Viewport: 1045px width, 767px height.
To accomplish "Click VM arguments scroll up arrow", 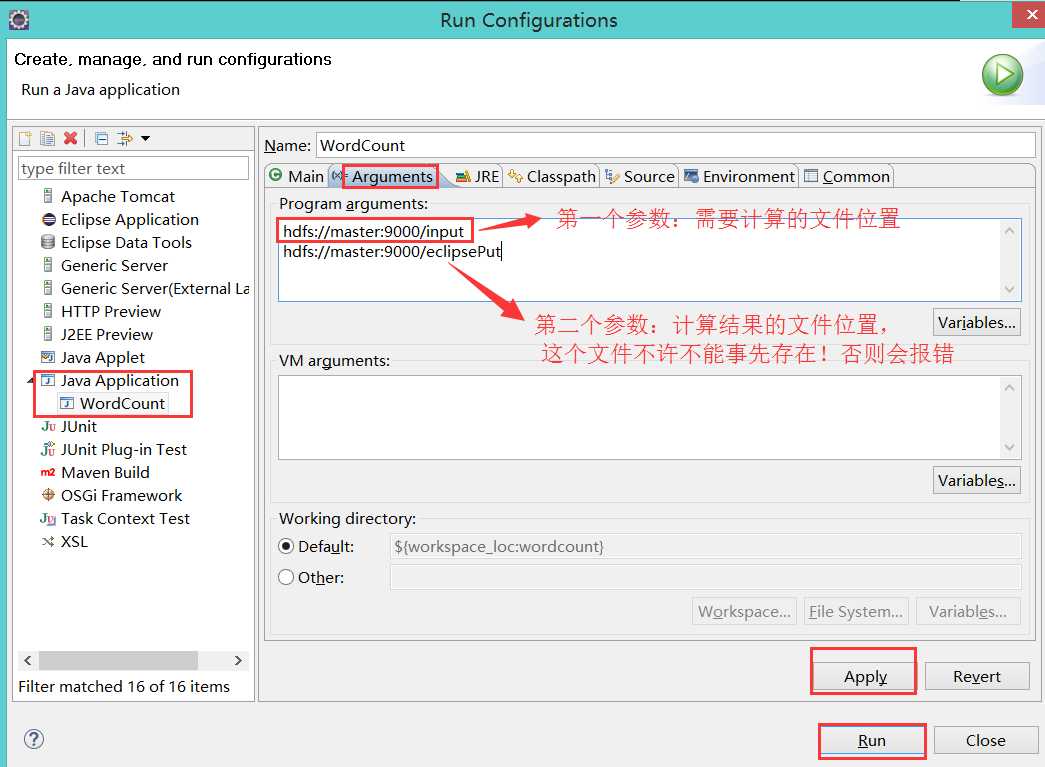I will click(1009, 388).
